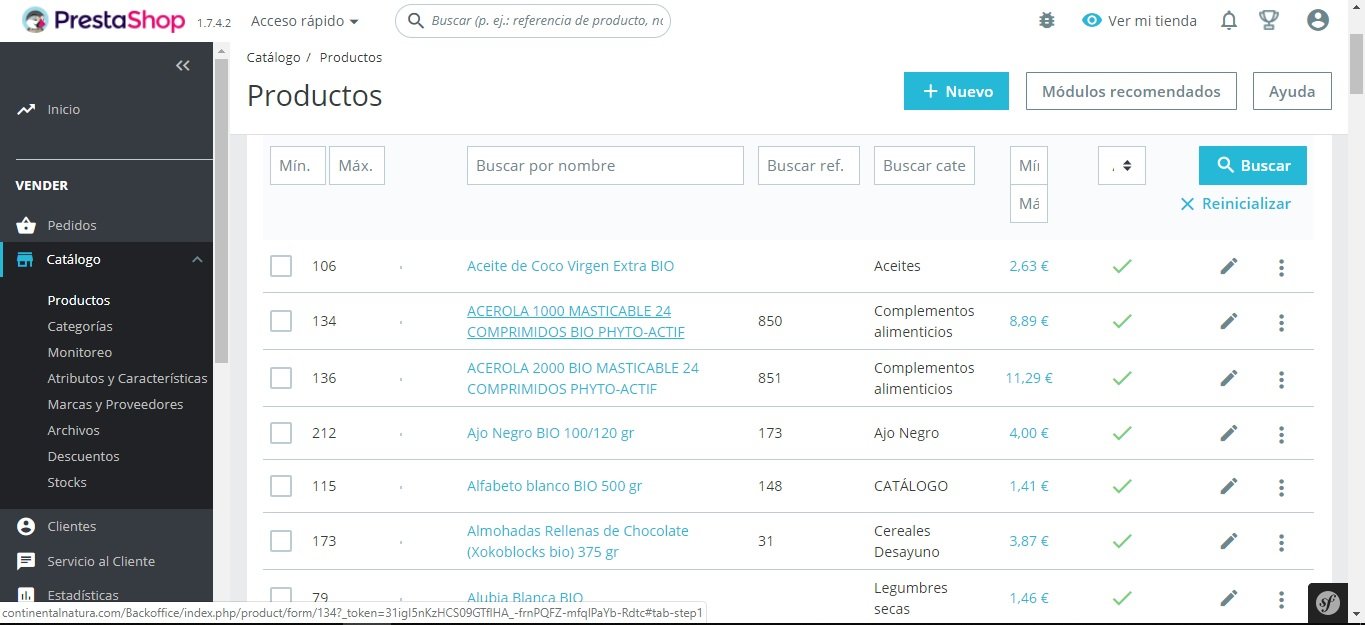Image resolution: width=1365 pixels, height=625 pixels.
Task: Open more actions menu for product 134
Action: (x=1281, y=322)
